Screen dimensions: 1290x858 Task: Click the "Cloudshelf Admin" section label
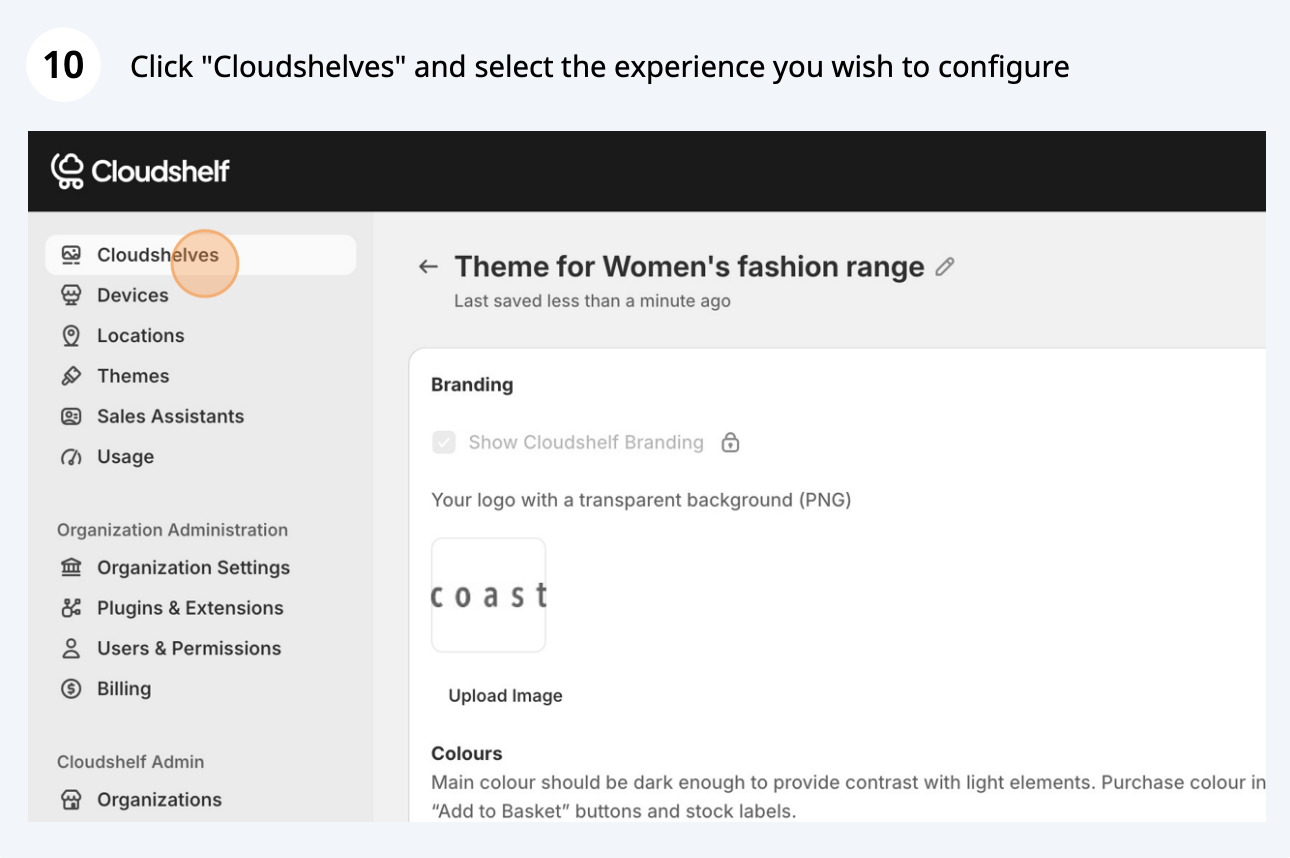point(130,762)
